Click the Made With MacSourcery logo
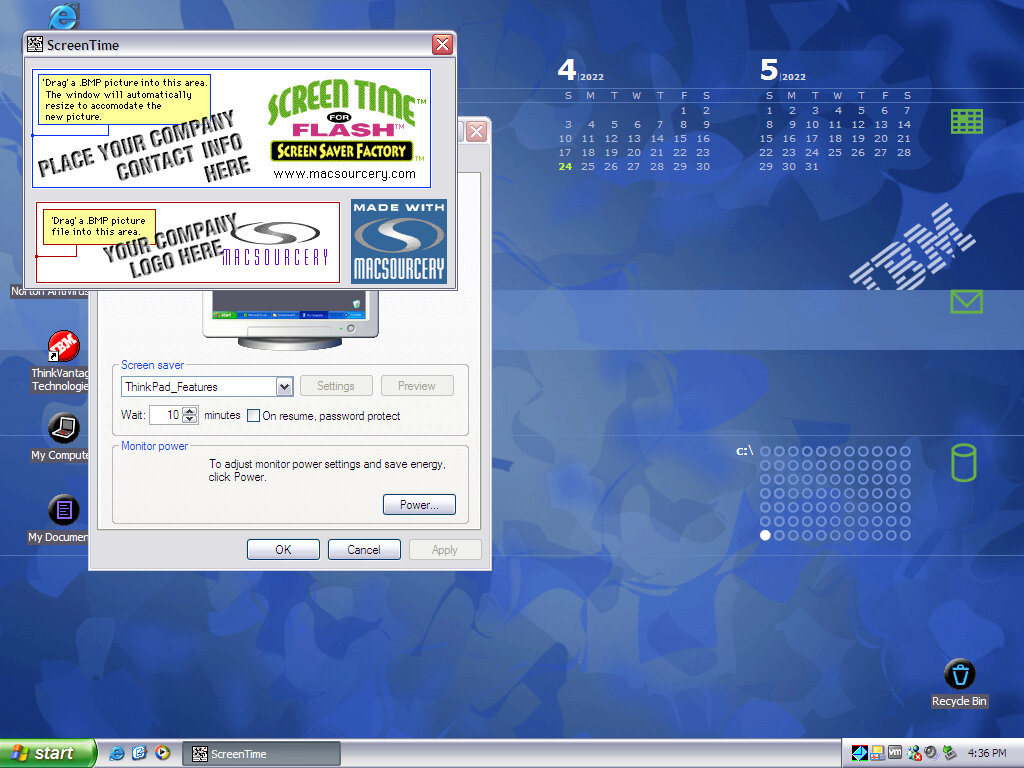The image size is (1024, 768). (399, 241)
